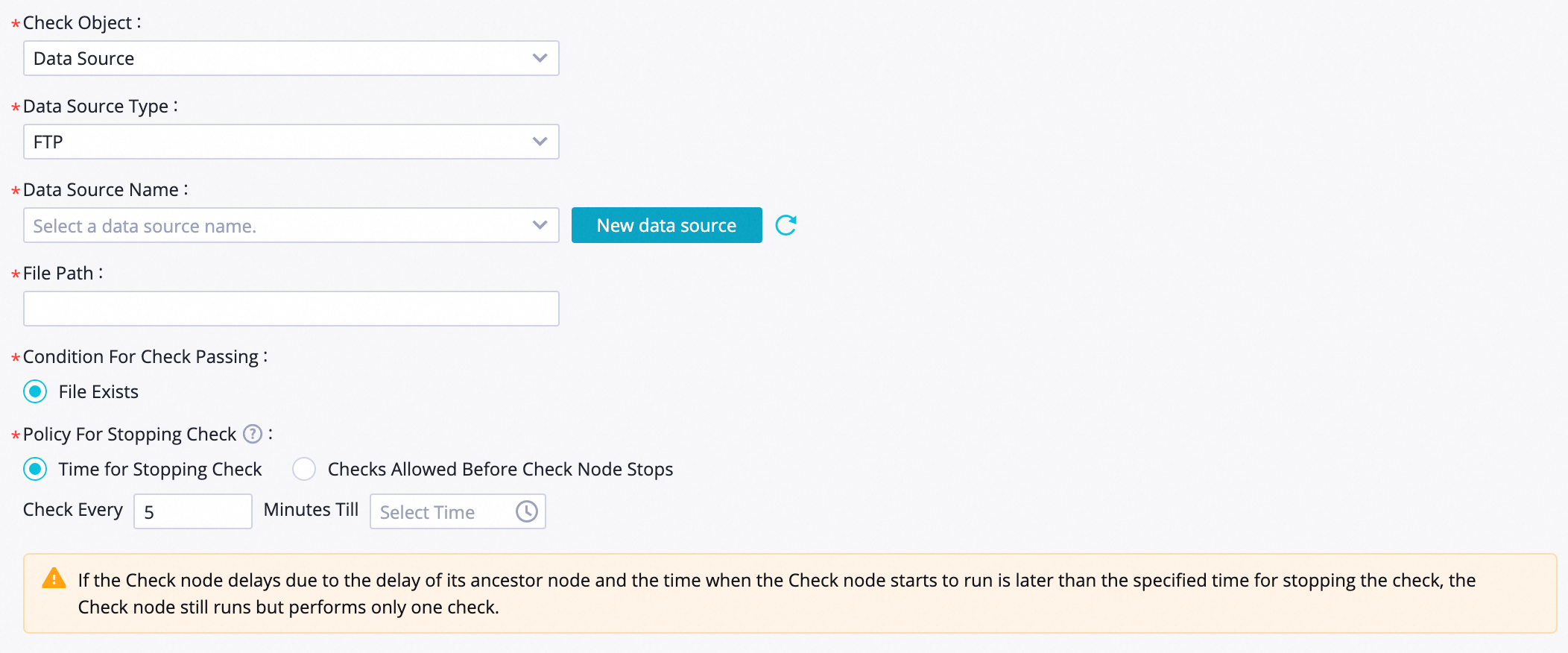The height and width of the screenshot is (653, 1568).
Task: Click the 'File Path' field label
Action: 58,274
